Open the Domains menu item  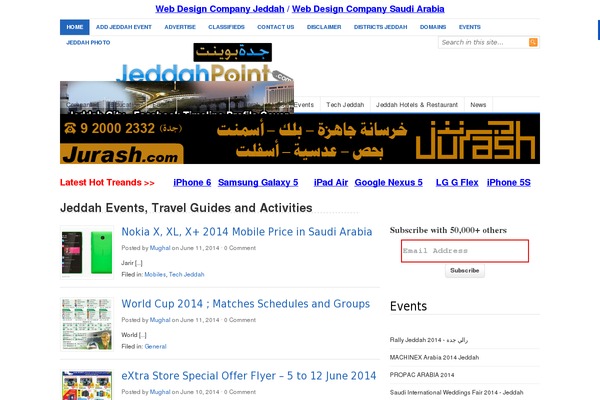point(433,27)
